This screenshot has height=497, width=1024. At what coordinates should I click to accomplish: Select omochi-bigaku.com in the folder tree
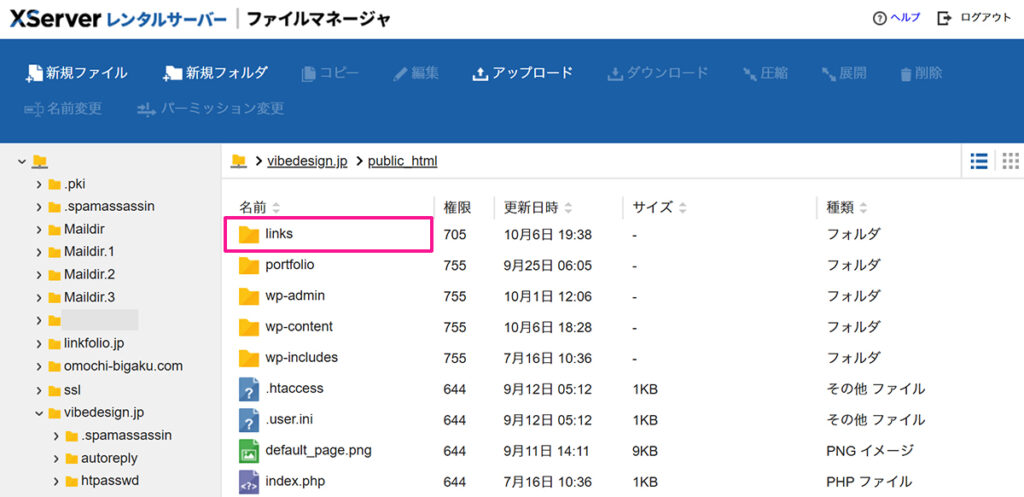(122, 366)
